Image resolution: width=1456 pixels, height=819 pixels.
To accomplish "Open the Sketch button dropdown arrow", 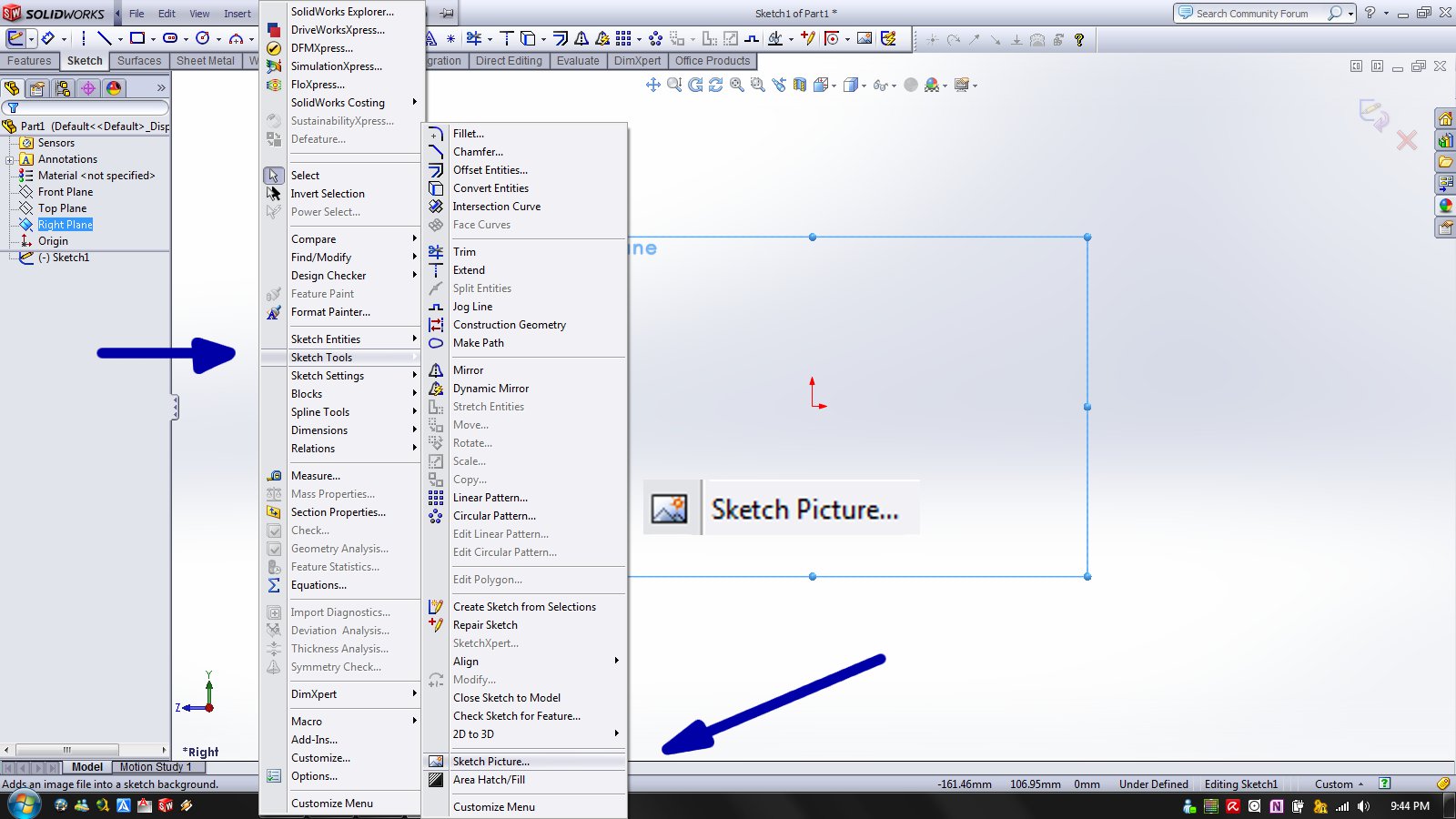I will (x=31, y=39).
